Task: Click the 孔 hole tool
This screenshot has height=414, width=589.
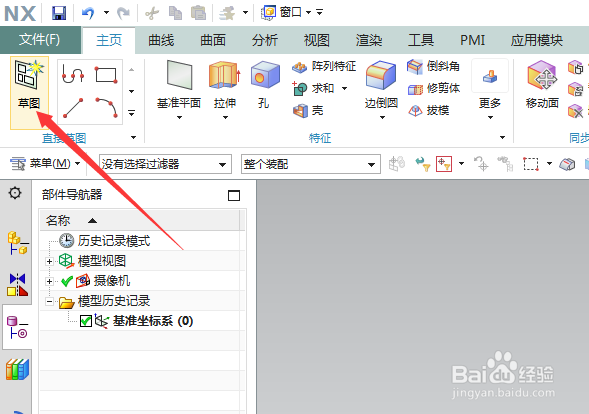Action: (x=264, y=85)
